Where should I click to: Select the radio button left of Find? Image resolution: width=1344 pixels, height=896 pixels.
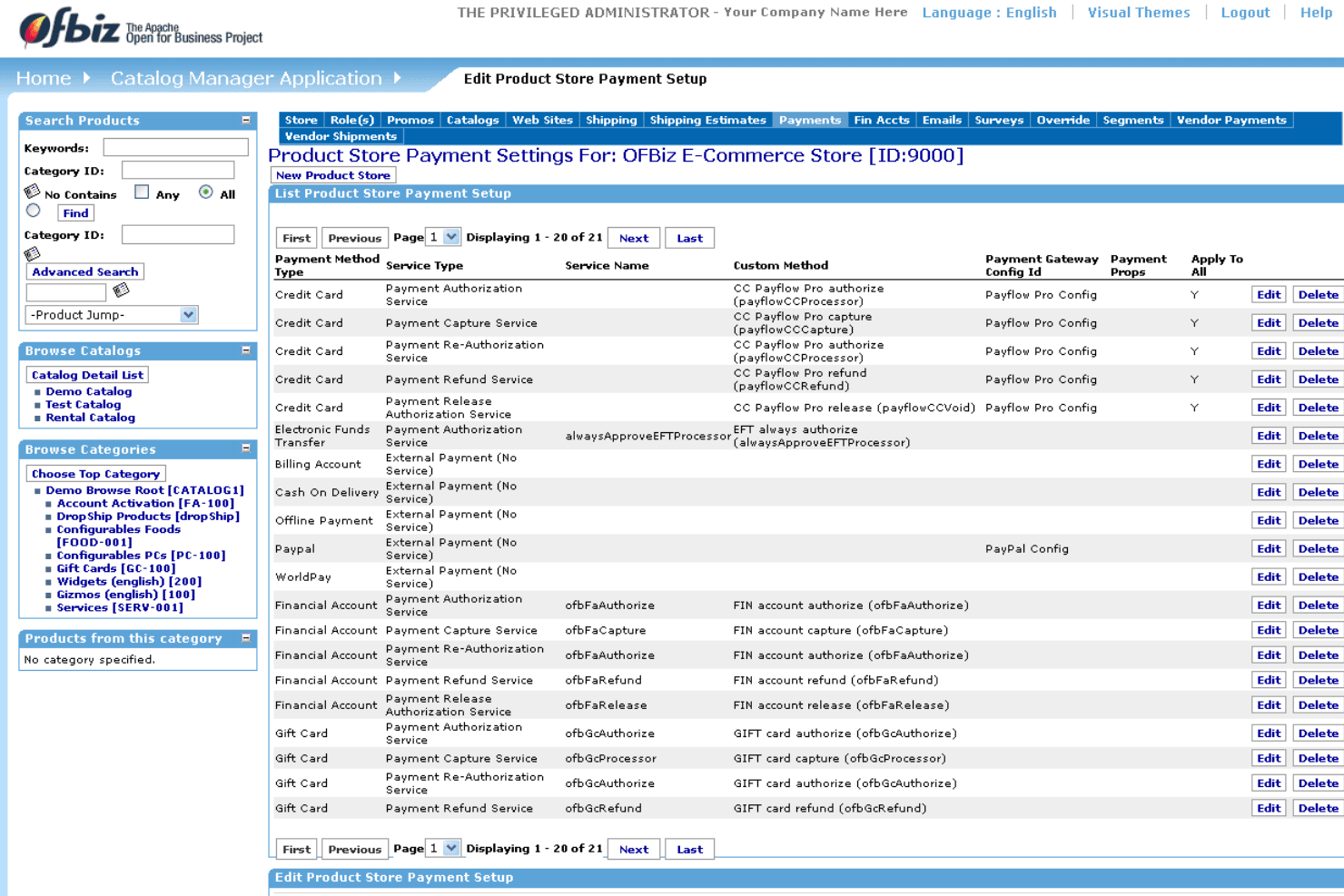pyautogui.click(x=34, y=211)
